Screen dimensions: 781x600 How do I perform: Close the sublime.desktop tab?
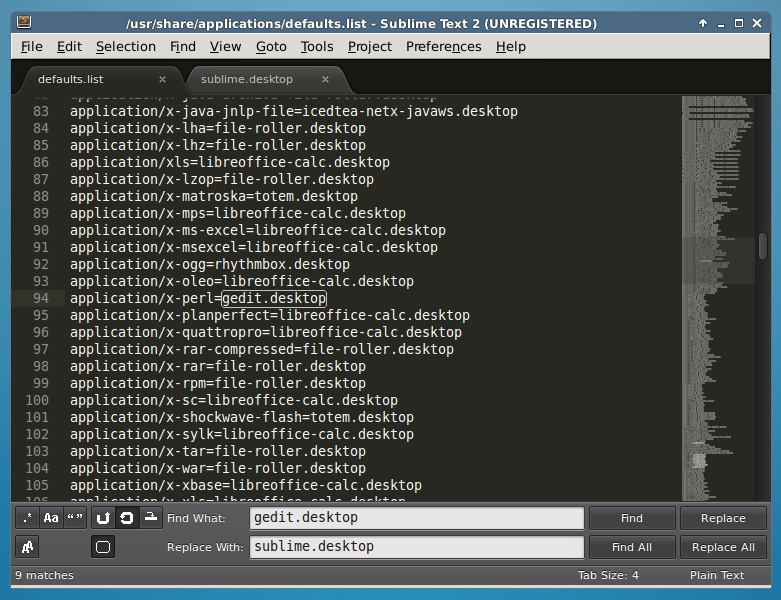(325, 79)
